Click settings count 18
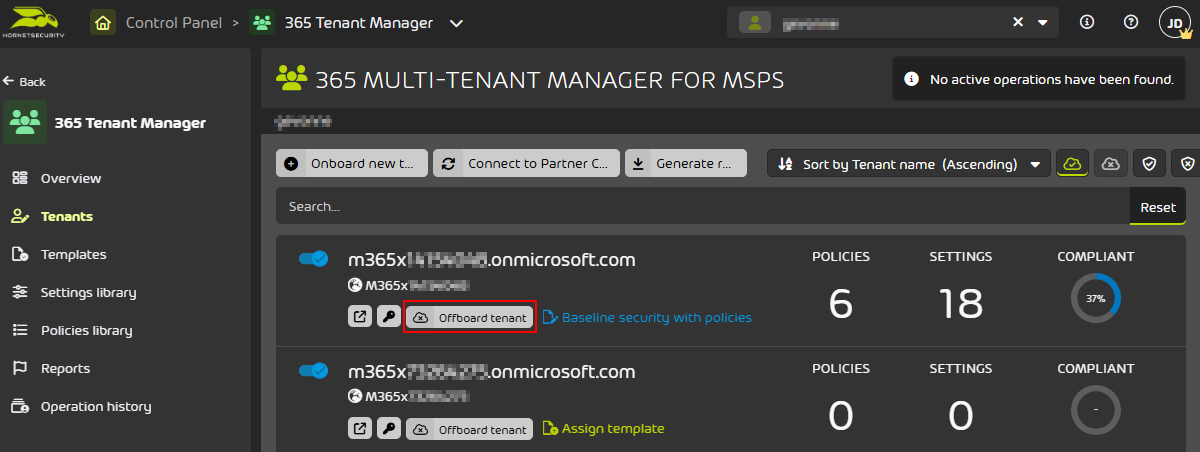The image size is (1200, 452). coord(961,303)
